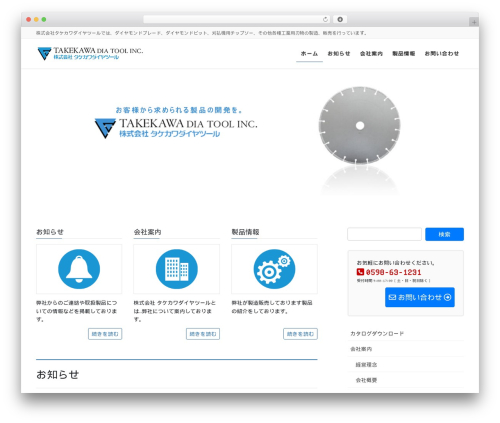Click the large hero banner company logo
This screenshot has height=423, width=500.
pos(176,128)
